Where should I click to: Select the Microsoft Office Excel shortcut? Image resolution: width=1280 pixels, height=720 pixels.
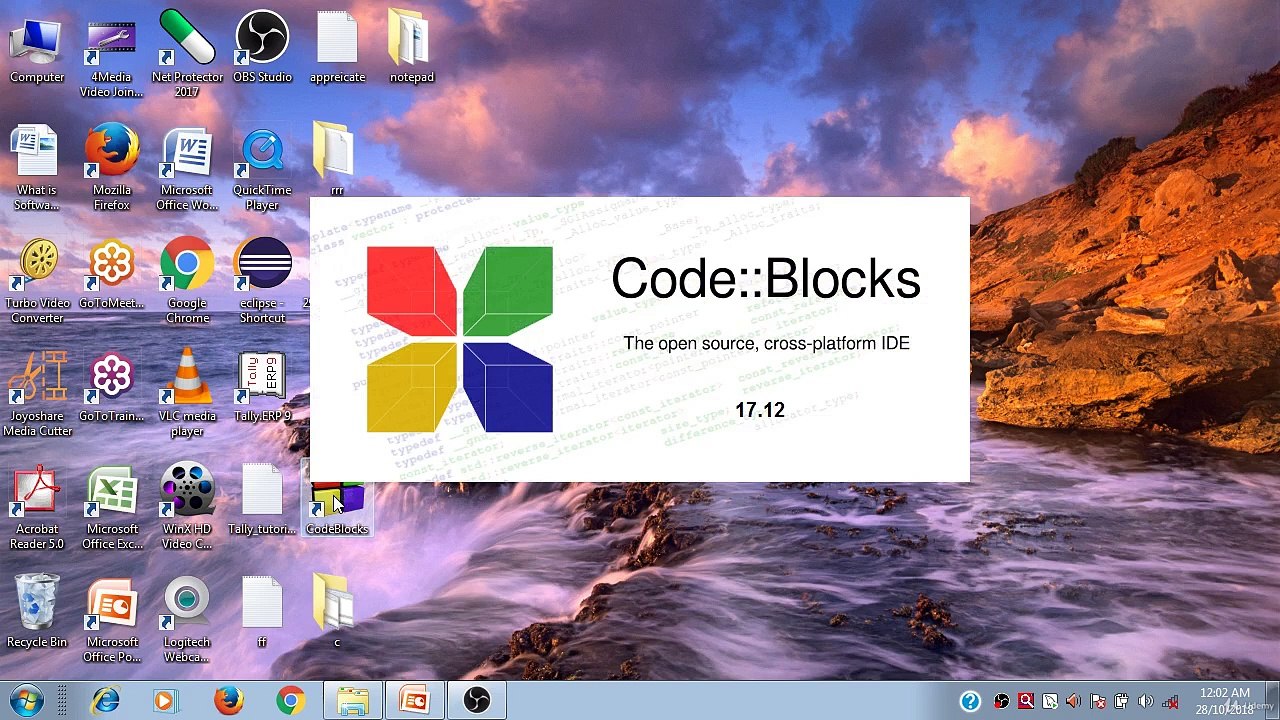pyautogui.click(x=112, y=507)
